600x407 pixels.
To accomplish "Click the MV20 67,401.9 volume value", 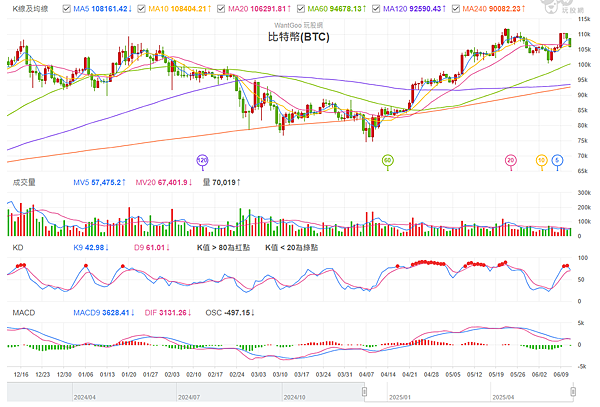I will (x=164, y=182).
